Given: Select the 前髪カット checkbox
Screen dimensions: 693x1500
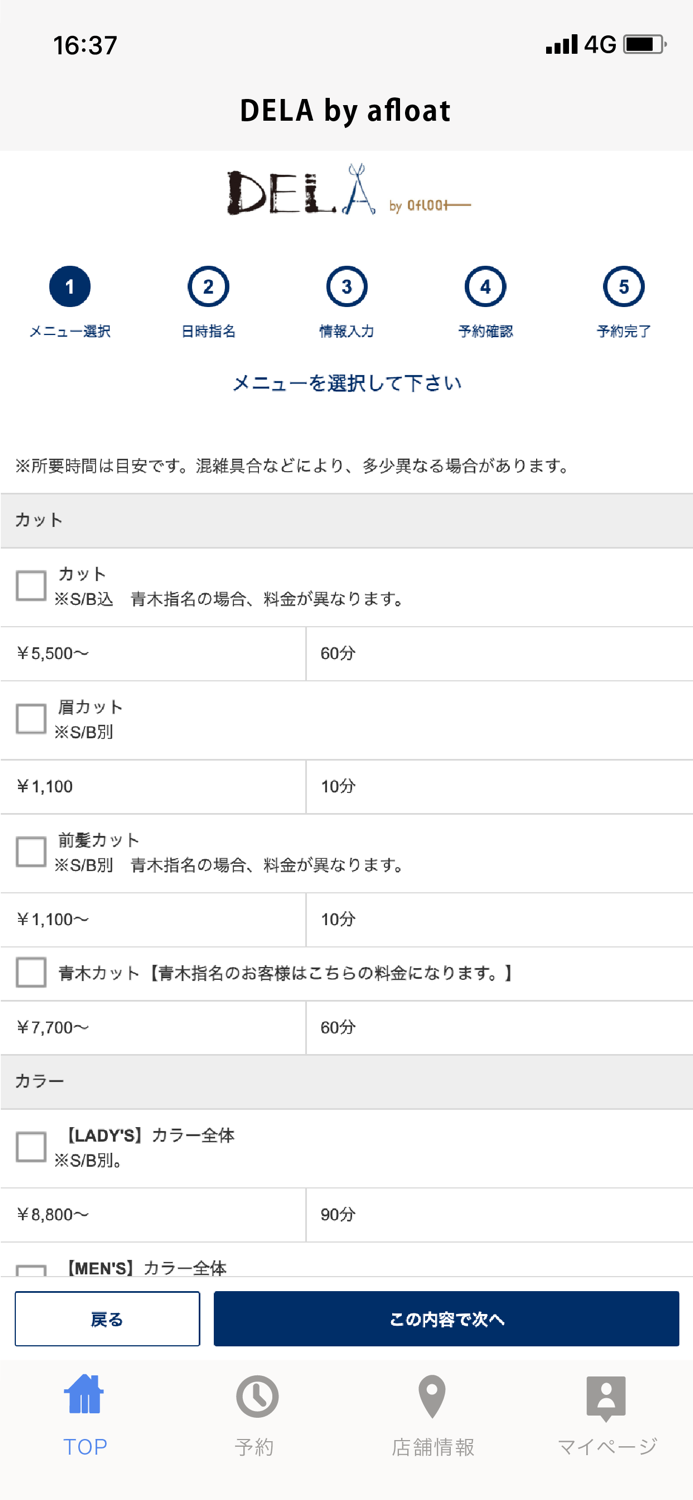Looking at the screenshot, I should 31,852.
